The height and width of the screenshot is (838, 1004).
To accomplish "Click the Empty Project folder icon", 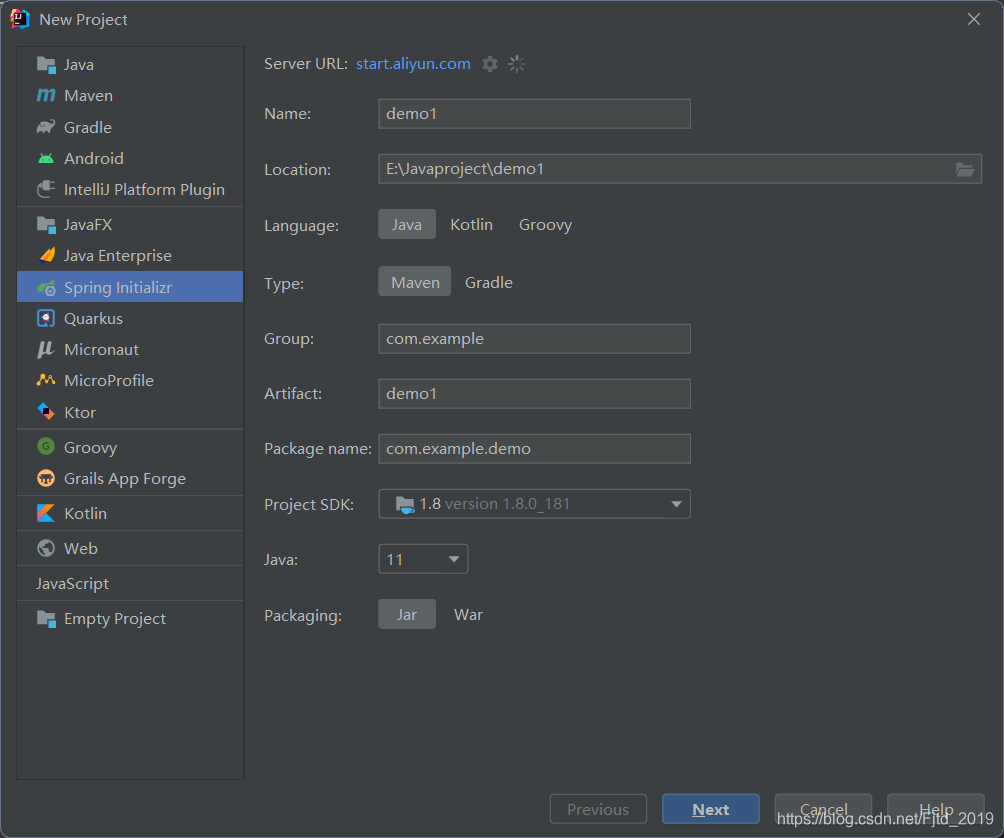I will click(46, 619).
